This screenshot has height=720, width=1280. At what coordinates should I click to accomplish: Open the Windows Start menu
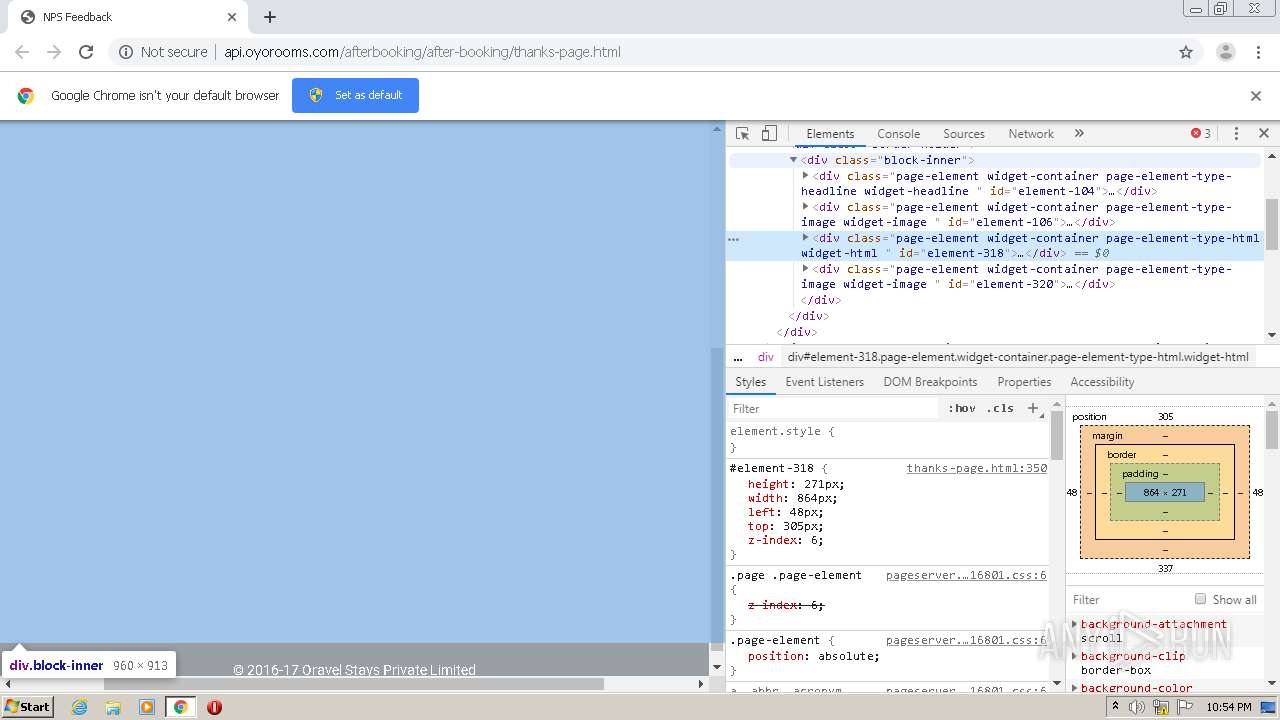(28, 706)
